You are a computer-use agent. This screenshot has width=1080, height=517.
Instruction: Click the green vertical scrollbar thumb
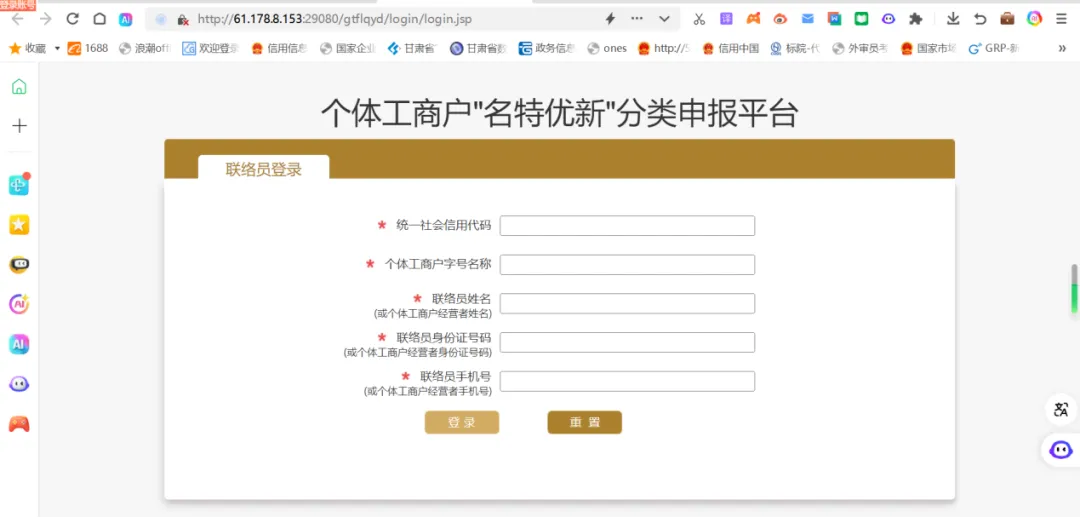[x=1074, y=289]
